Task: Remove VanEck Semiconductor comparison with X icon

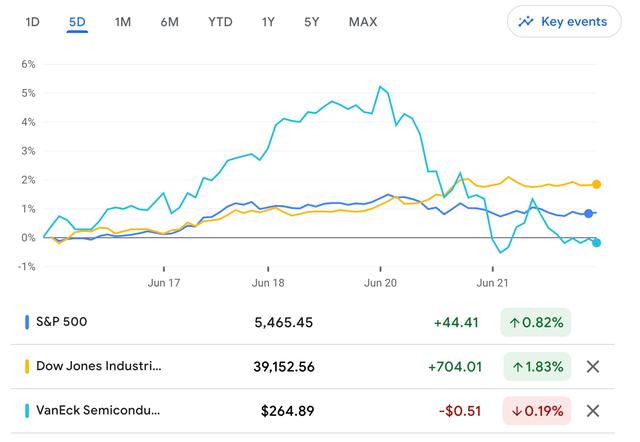Action: click(x=592, y=411)
